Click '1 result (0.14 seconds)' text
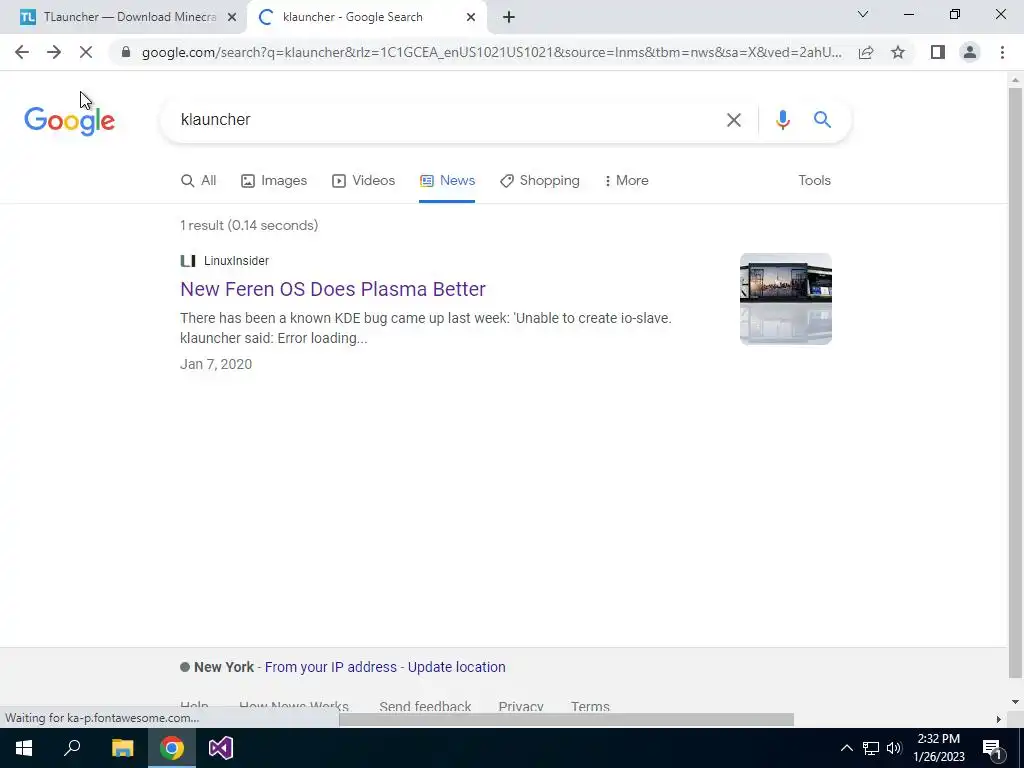The image size is (1024, 768). (x=249, y=225)
